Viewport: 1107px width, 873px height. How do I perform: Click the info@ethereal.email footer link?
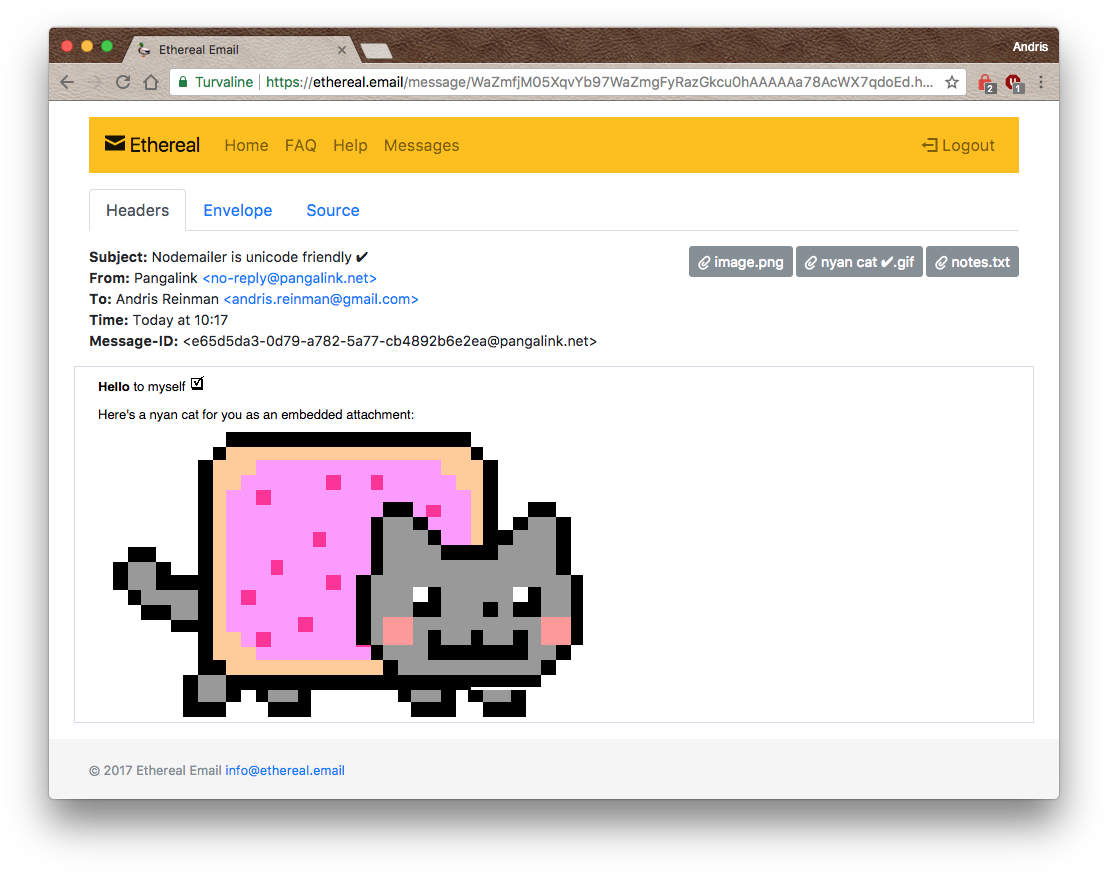pos(285,770)
